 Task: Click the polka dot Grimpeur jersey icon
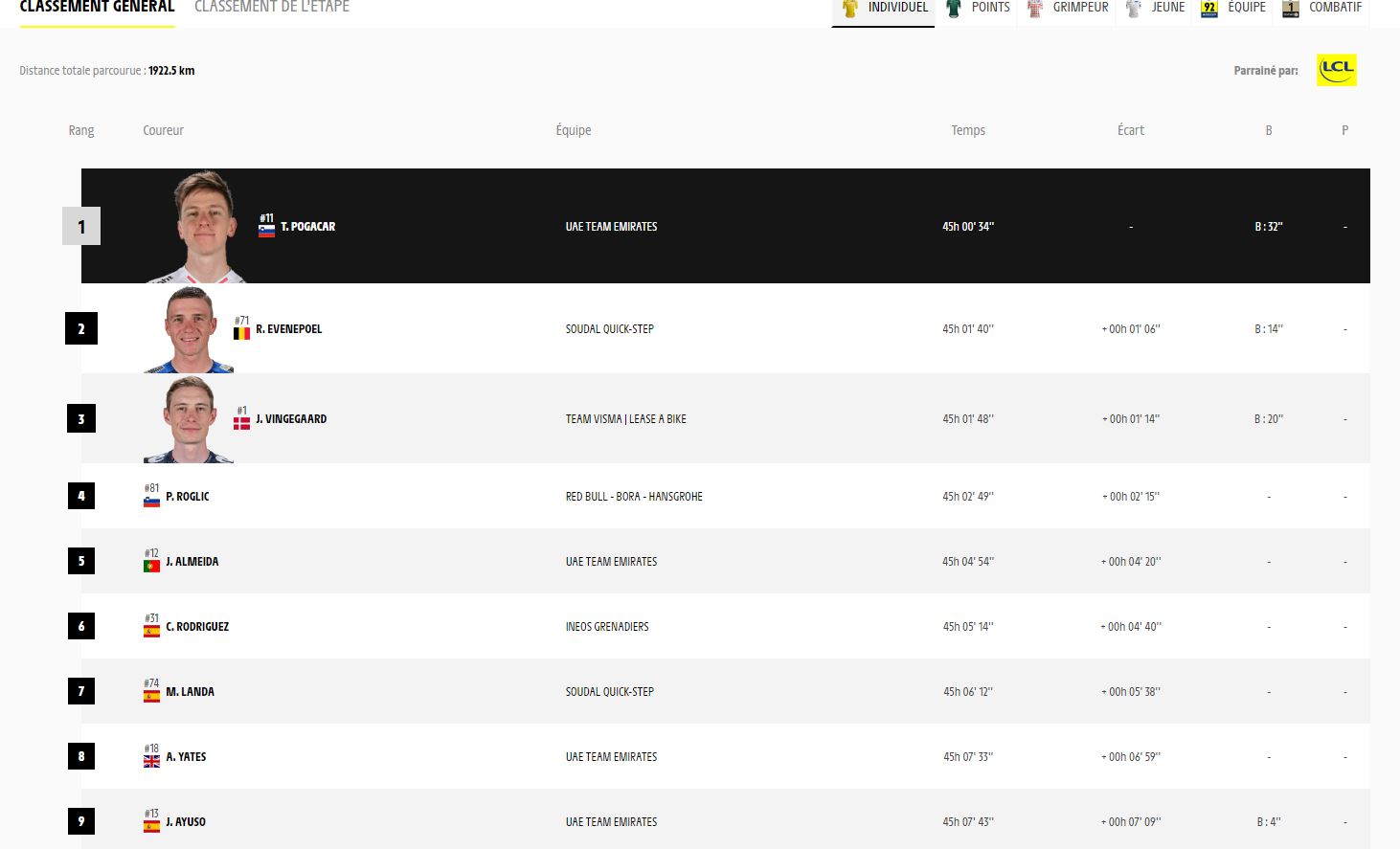tap(1034, 9)
